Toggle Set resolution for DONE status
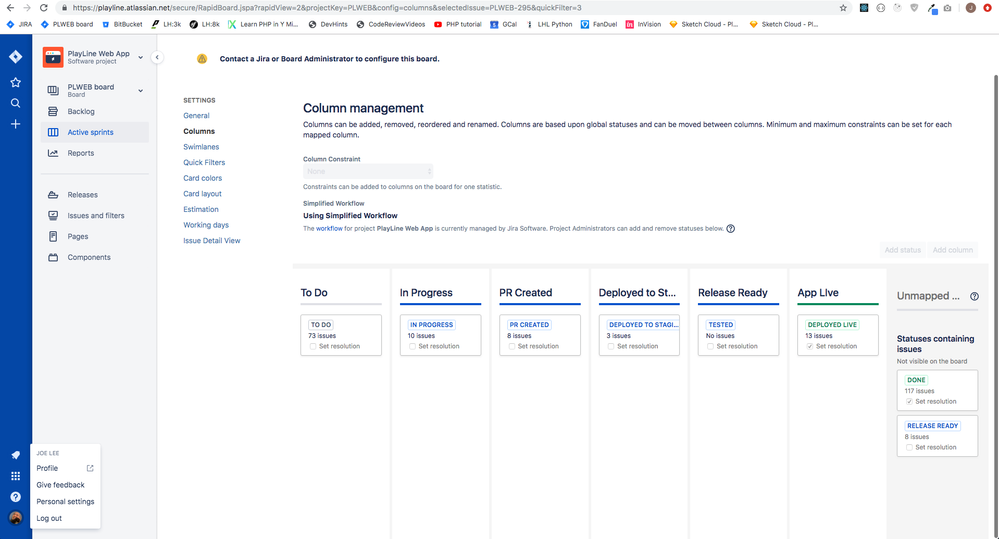 (x=909, y=402)
